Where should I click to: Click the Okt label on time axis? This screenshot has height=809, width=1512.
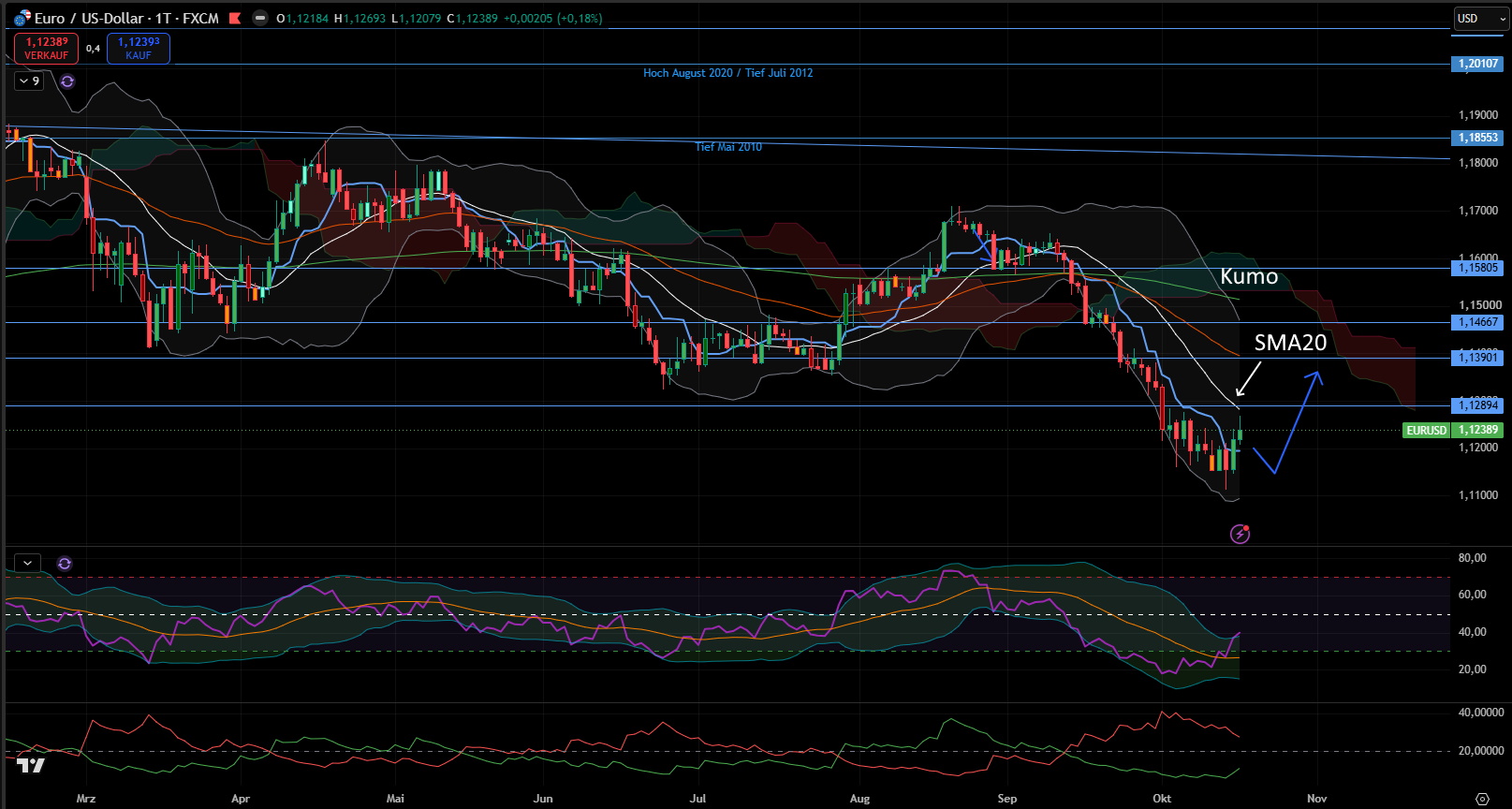[1162, 799]
